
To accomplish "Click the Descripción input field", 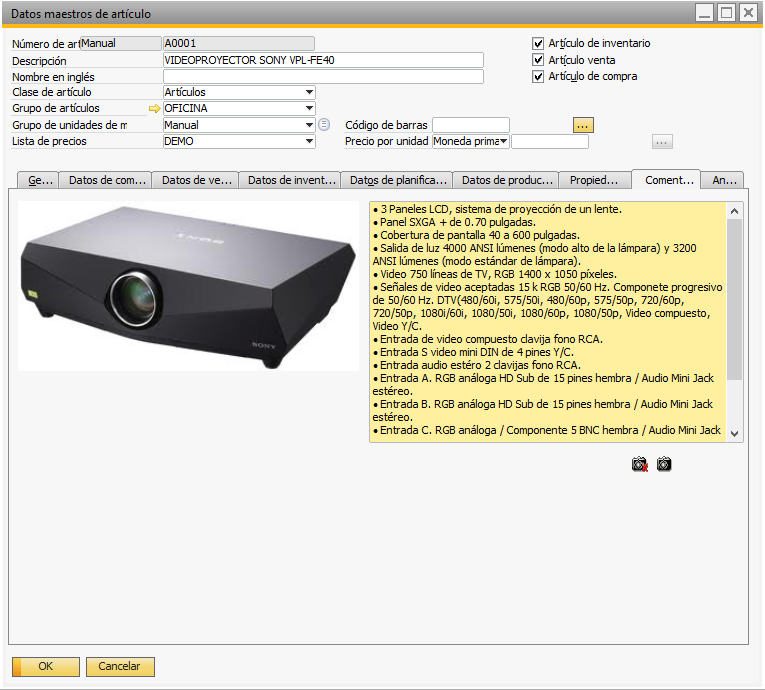I will click(x=323, y=60).
